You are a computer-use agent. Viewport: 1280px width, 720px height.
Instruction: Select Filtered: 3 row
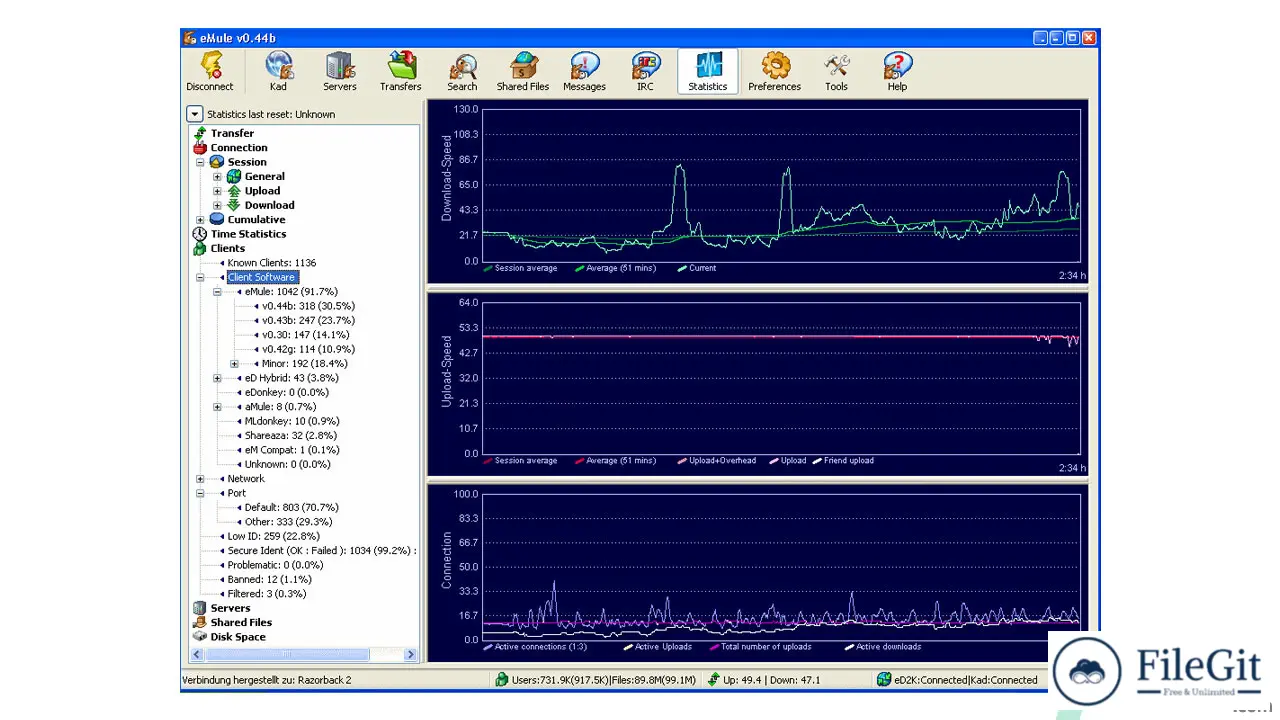[266, 594]
